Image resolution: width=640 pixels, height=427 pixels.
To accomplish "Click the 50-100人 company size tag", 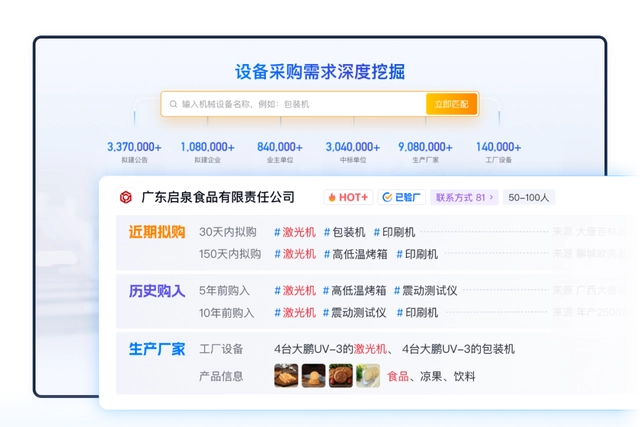I will tap(529, 197).
